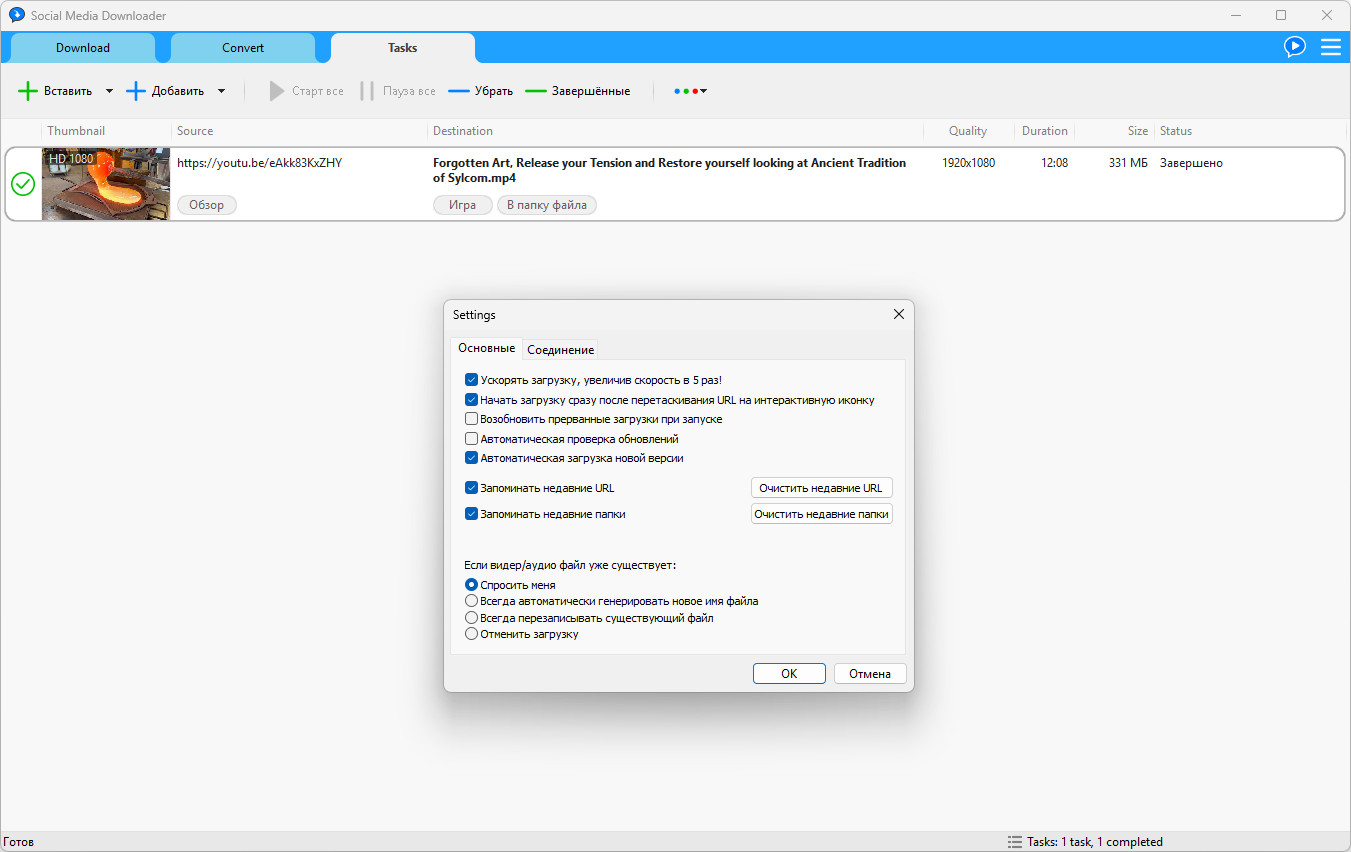
Task: Switch to the Convert tab
Action: coord(243,48)
